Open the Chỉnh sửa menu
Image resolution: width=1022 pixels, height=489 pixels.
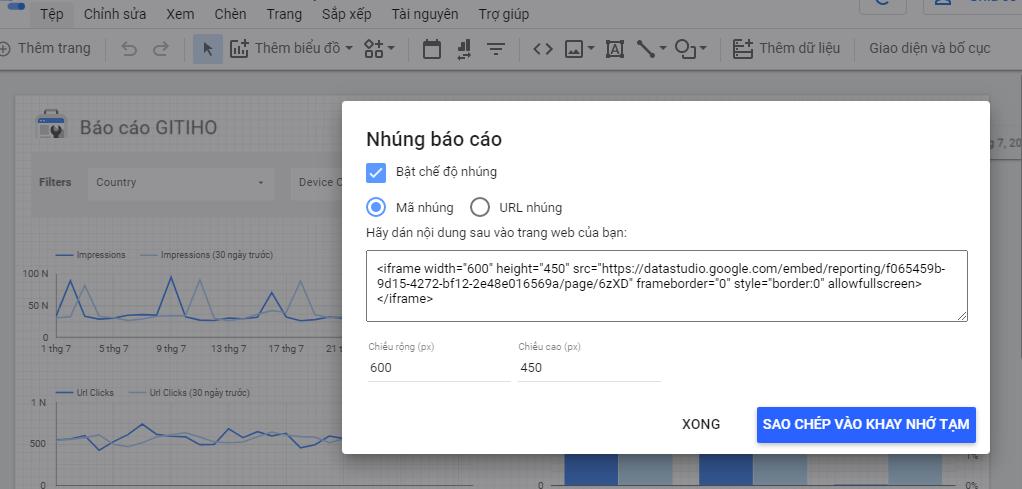click(115, 14)
